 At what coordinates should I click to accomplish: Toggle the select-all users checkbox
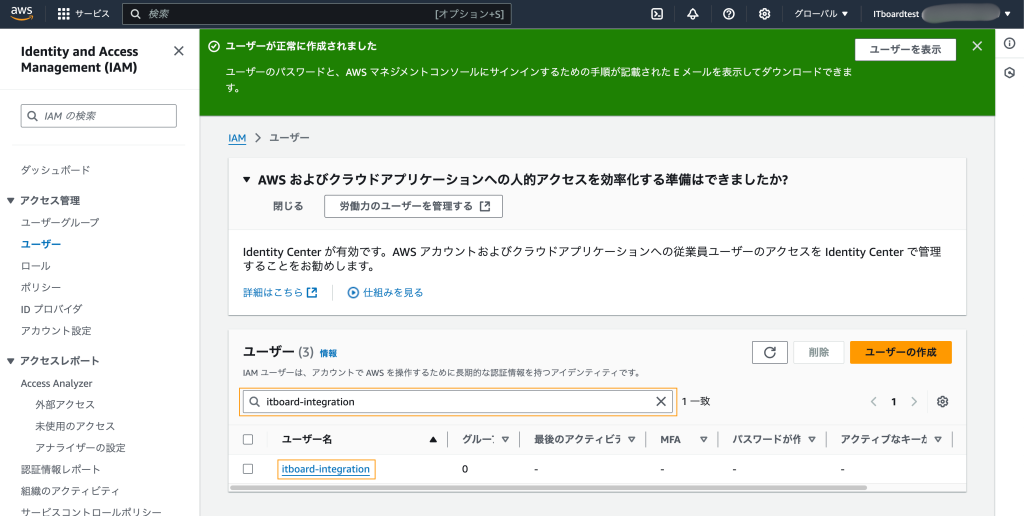(x=248, y=439)
